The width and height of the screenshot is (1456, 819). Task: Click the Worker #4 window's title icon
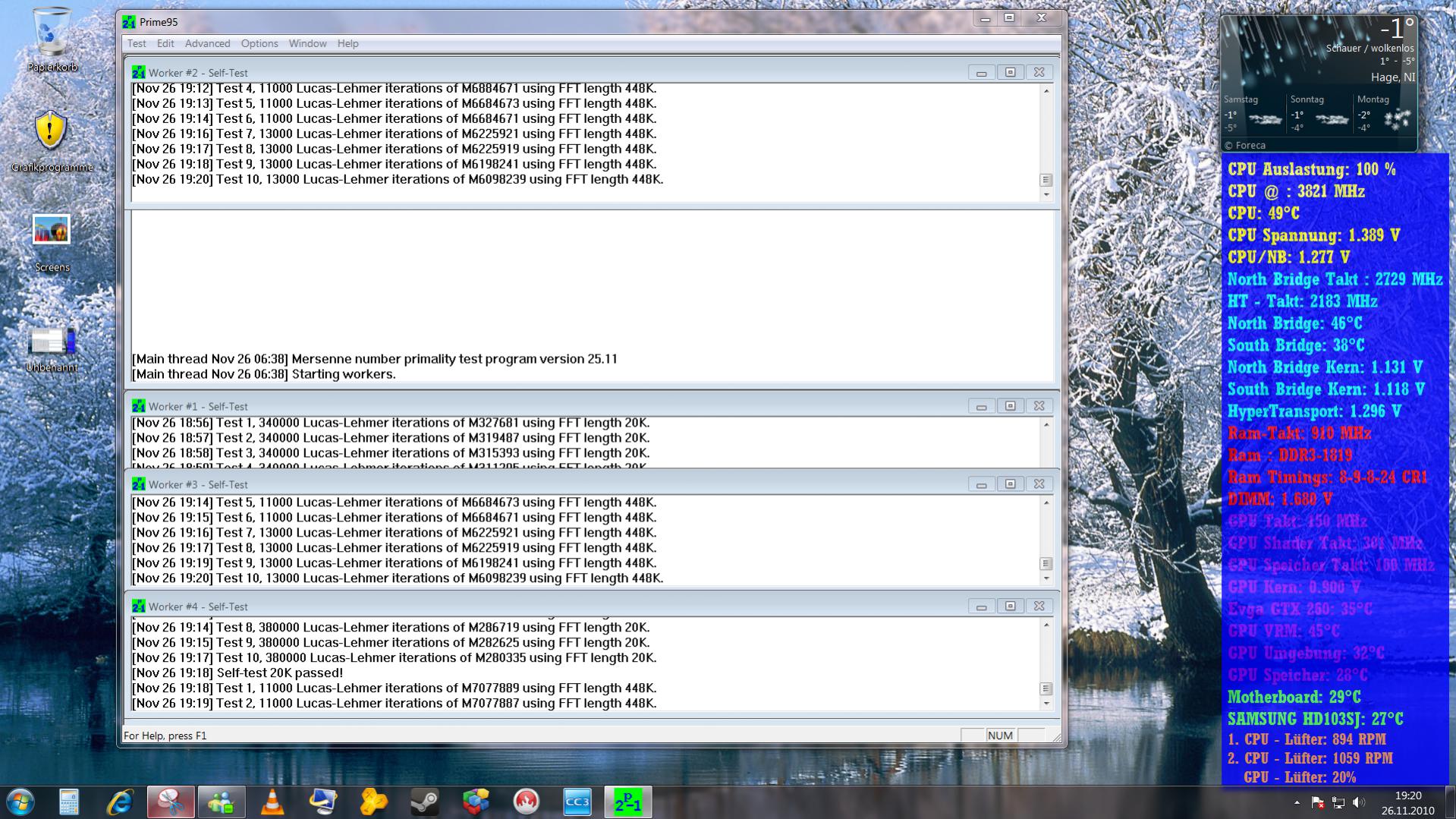[x=138, y=606]
